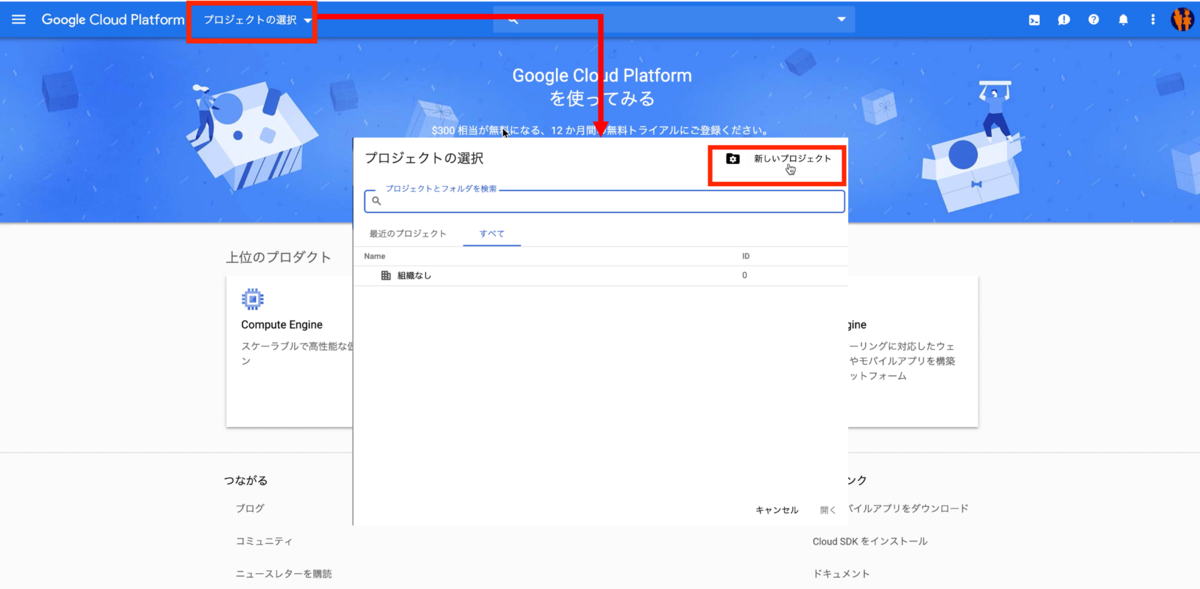The height and width of the screenshot is (589, 1200).
Task: Click the 新しいプロジェクト button
Action: pyautogui.click(x=778, y=159)
